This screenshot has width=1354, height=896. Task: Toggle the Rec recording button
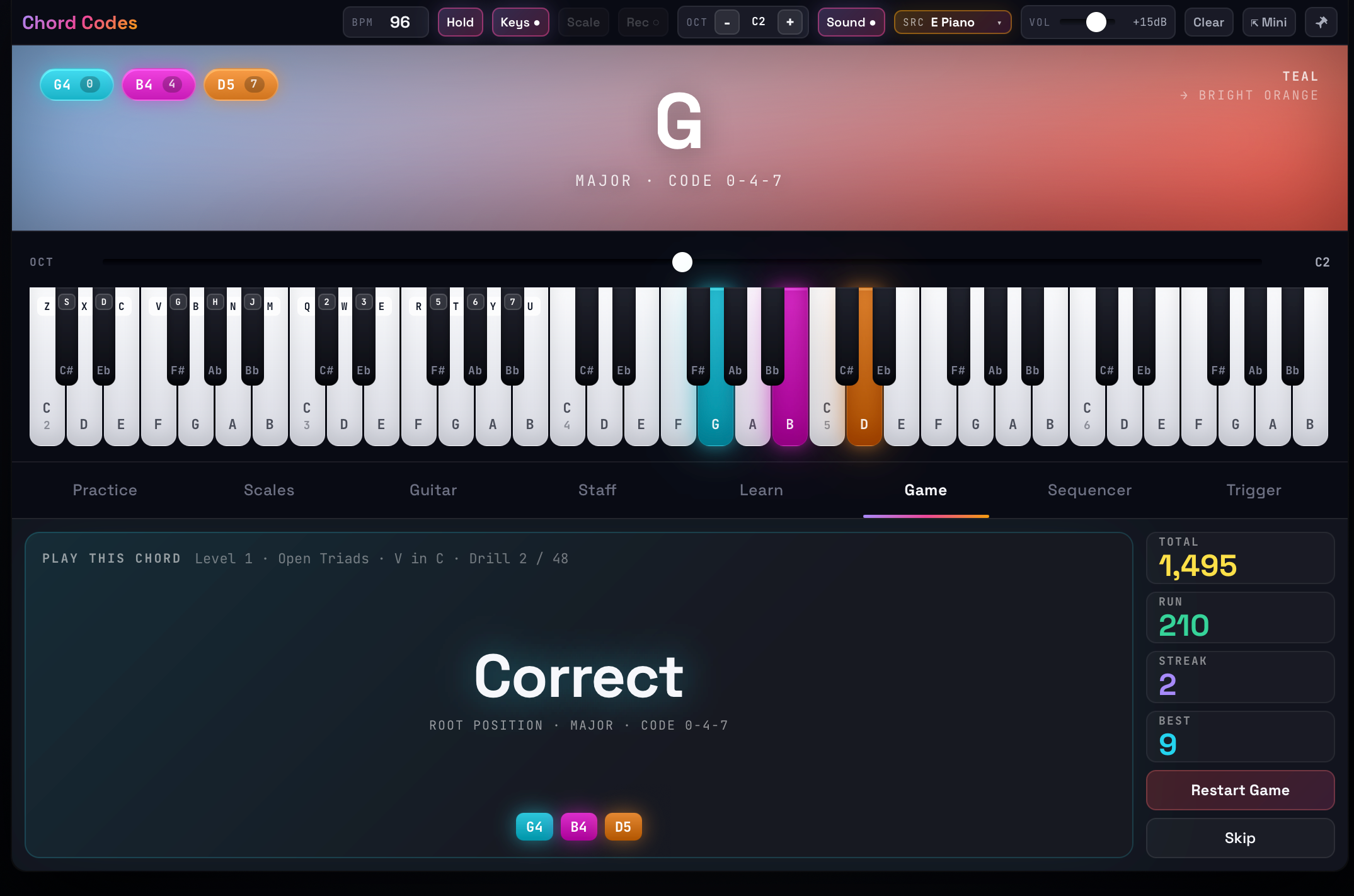coord(643,22)
